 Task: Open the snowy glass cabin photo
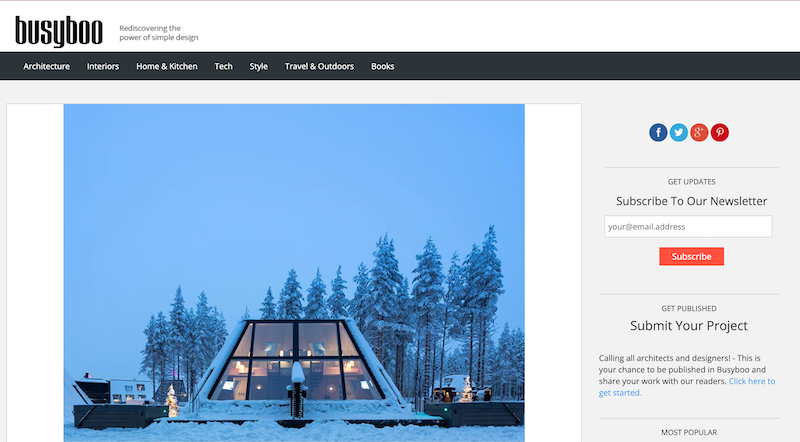[294, 273]
